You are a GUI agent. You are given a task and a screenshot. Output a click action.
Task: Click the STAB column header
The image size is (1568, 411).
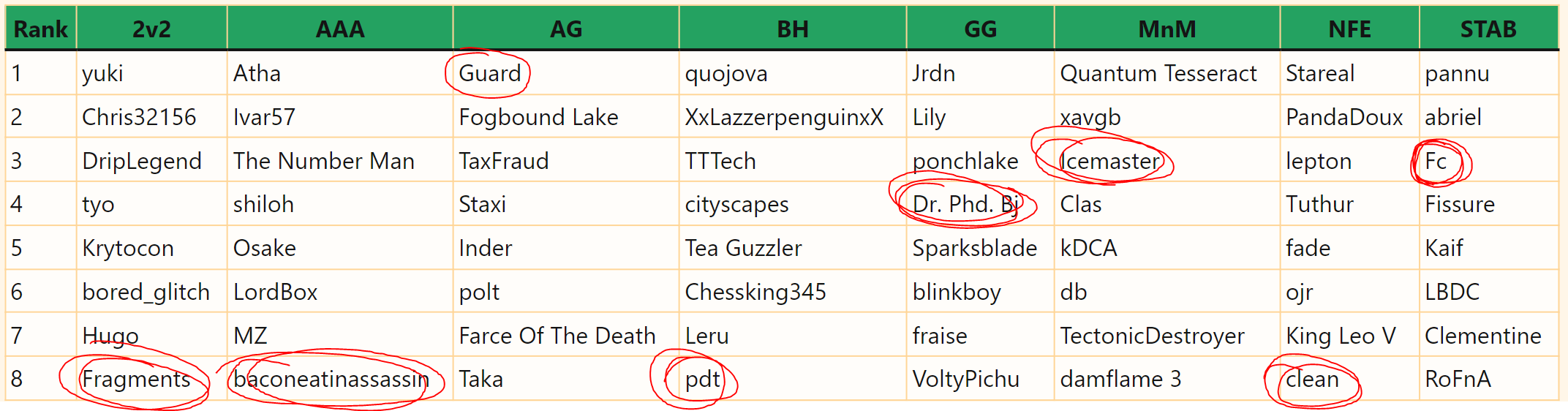click(x=1489, y=29)
